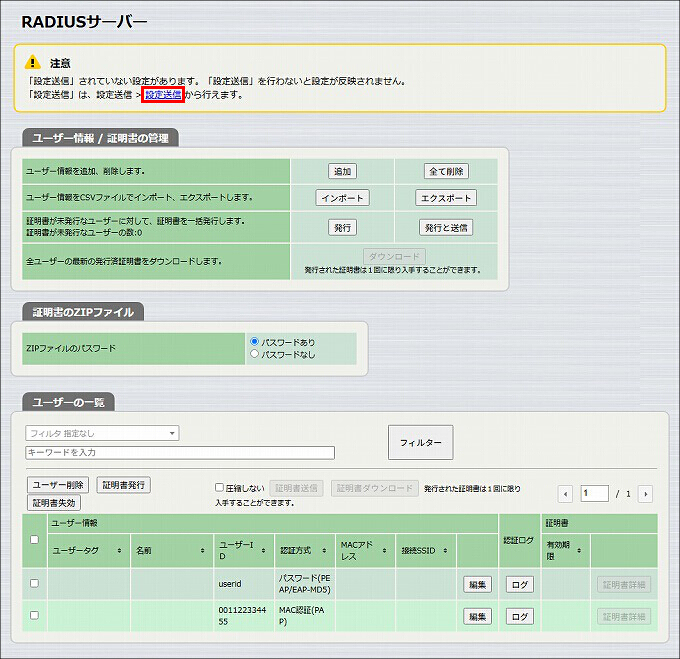Click the 証明書失効 button
This screenshot has width=680, height=659.
tap(54, 503)
